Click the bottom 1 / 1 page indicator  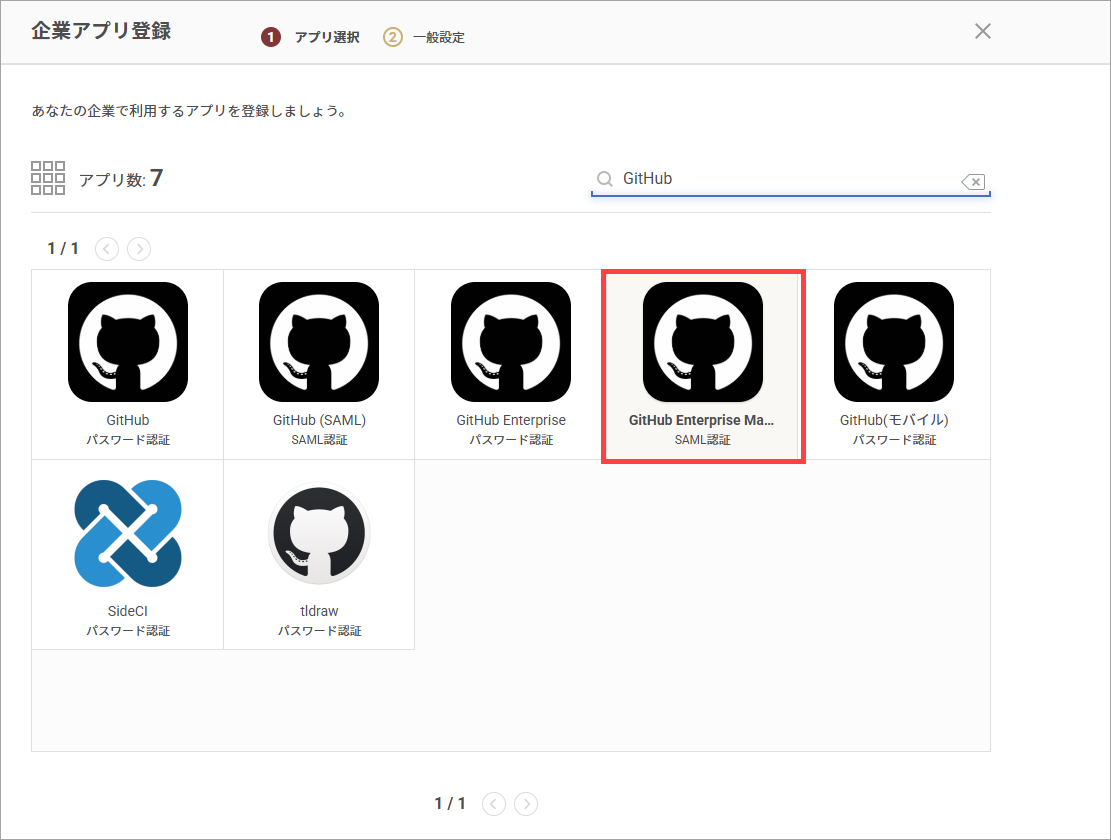point(450,804)
